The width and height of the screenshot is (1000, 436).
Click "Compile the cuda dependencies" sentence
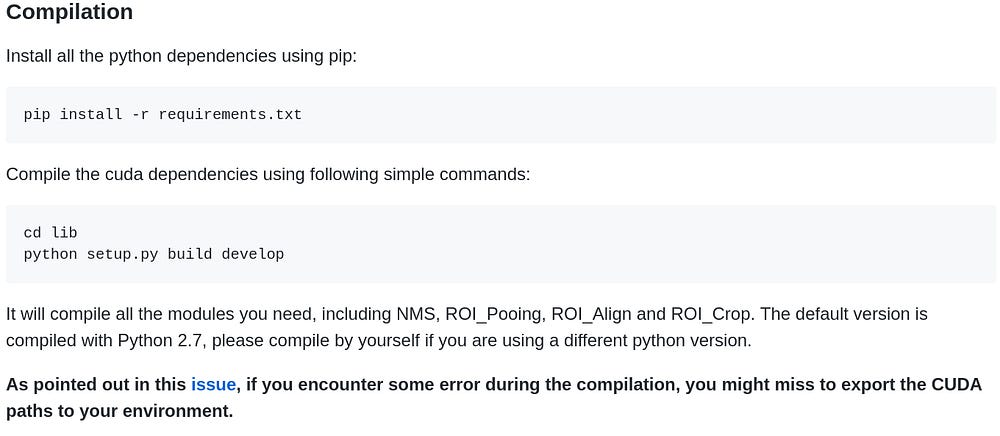[267, 175]
